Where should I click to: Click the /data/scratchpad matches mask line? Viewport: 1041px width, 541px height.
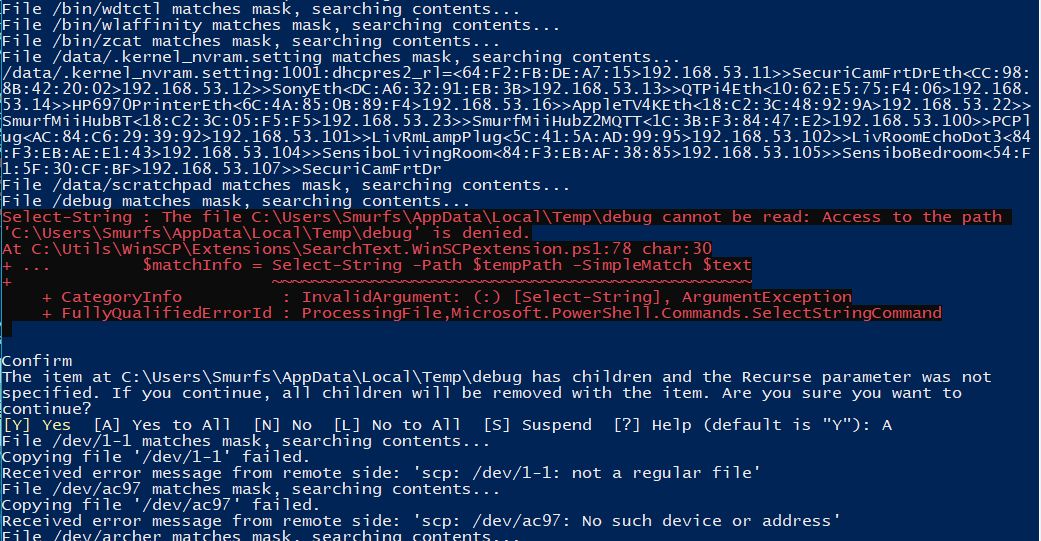point(272,185)
